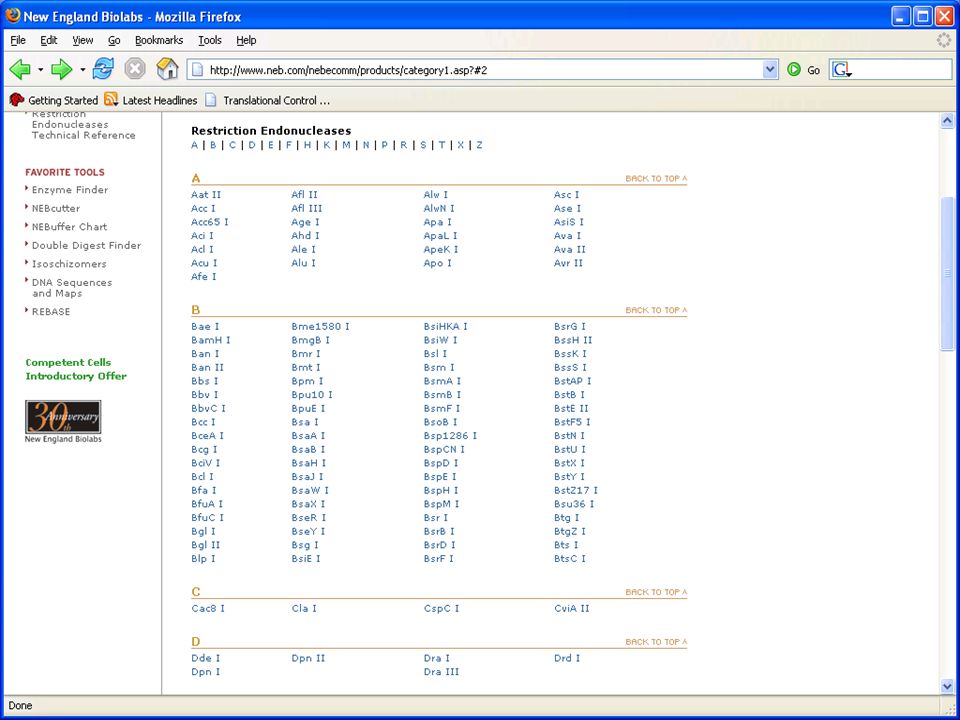Open the BamH I enzyme link
This screenshot has height=720, width=960.
(x=211, y=340)
